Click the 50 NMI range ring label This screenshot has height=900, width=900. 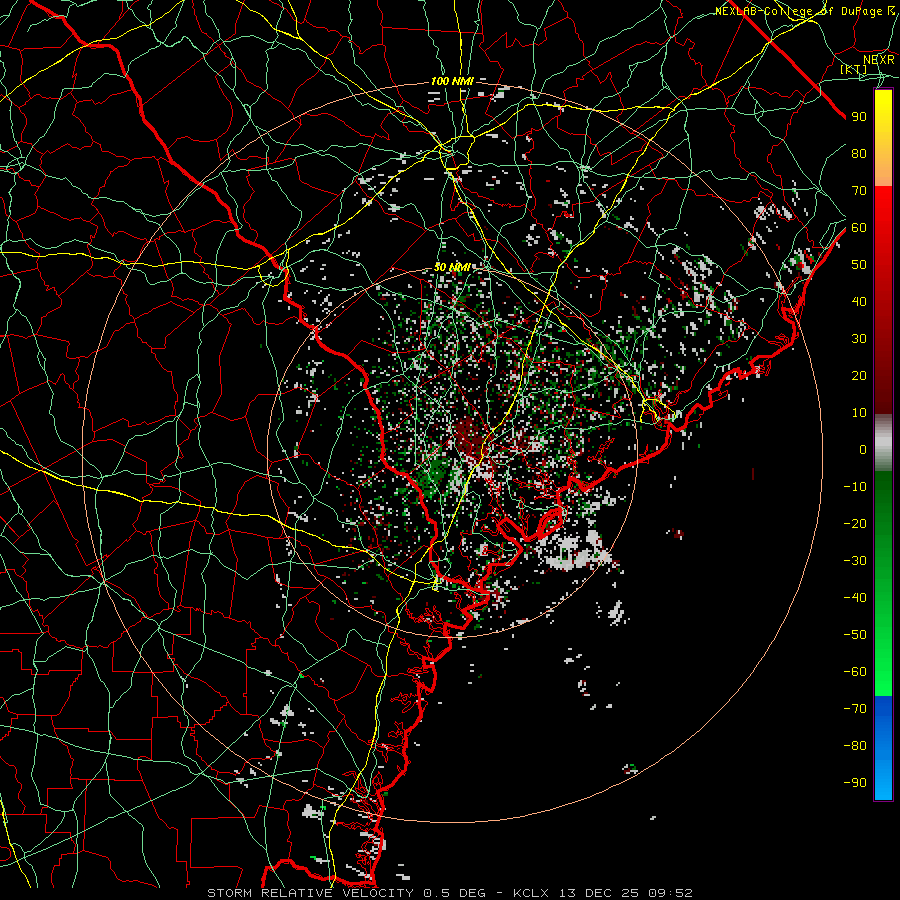[452, 267]
